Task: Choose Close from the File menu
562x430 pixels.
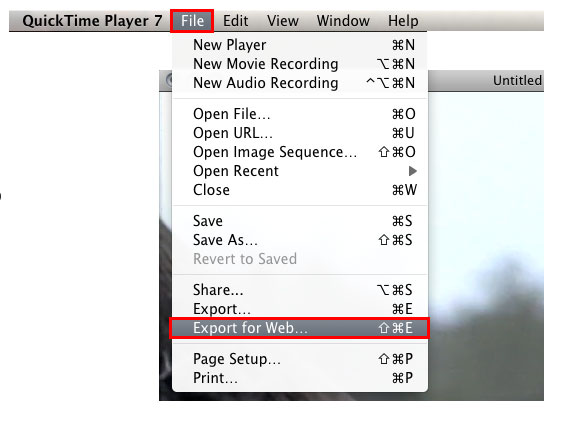Action: coord(300,190)
